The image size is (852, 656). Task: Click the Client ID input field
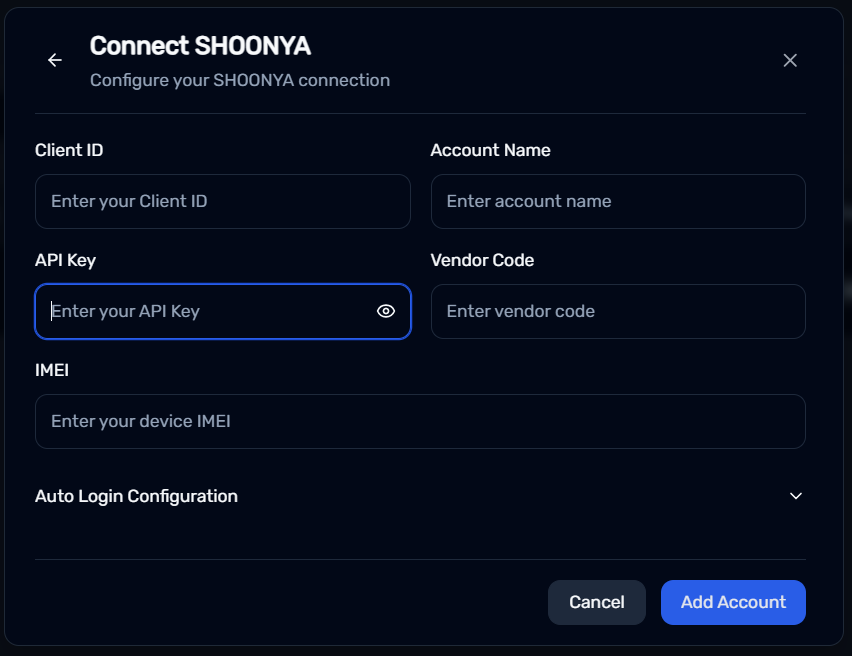click(223, 201)
